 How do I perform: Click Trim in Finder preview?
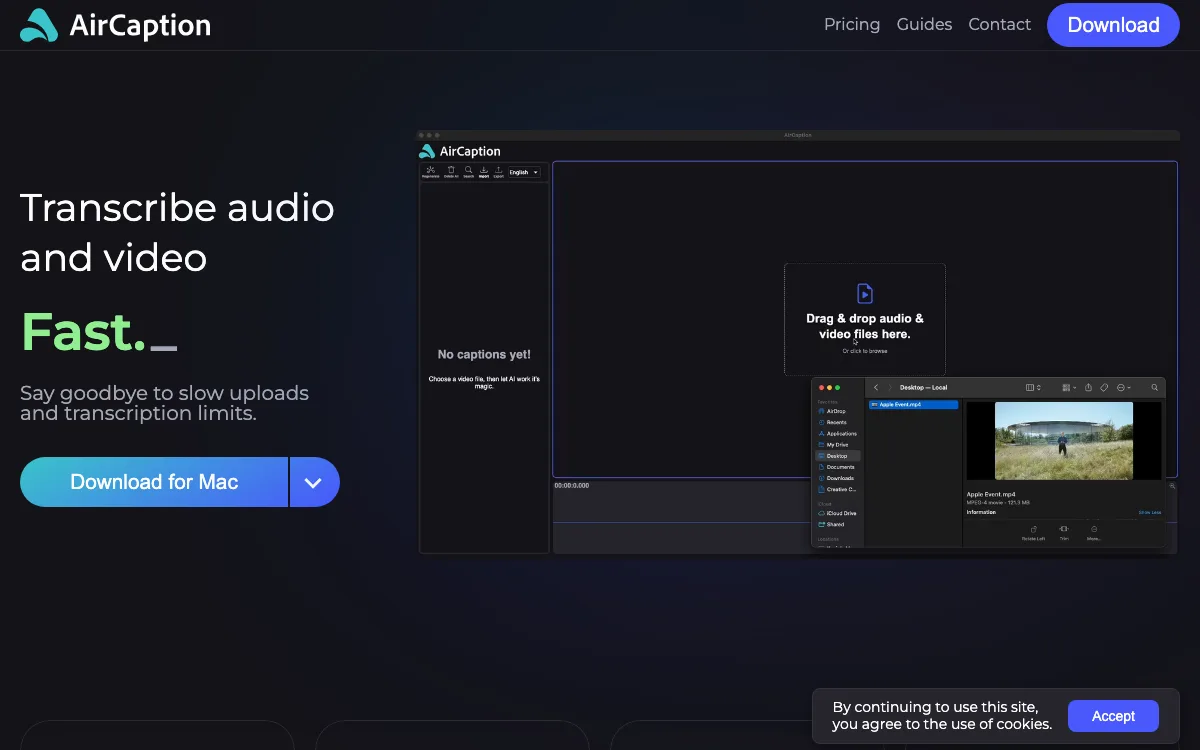point(1064,532)
